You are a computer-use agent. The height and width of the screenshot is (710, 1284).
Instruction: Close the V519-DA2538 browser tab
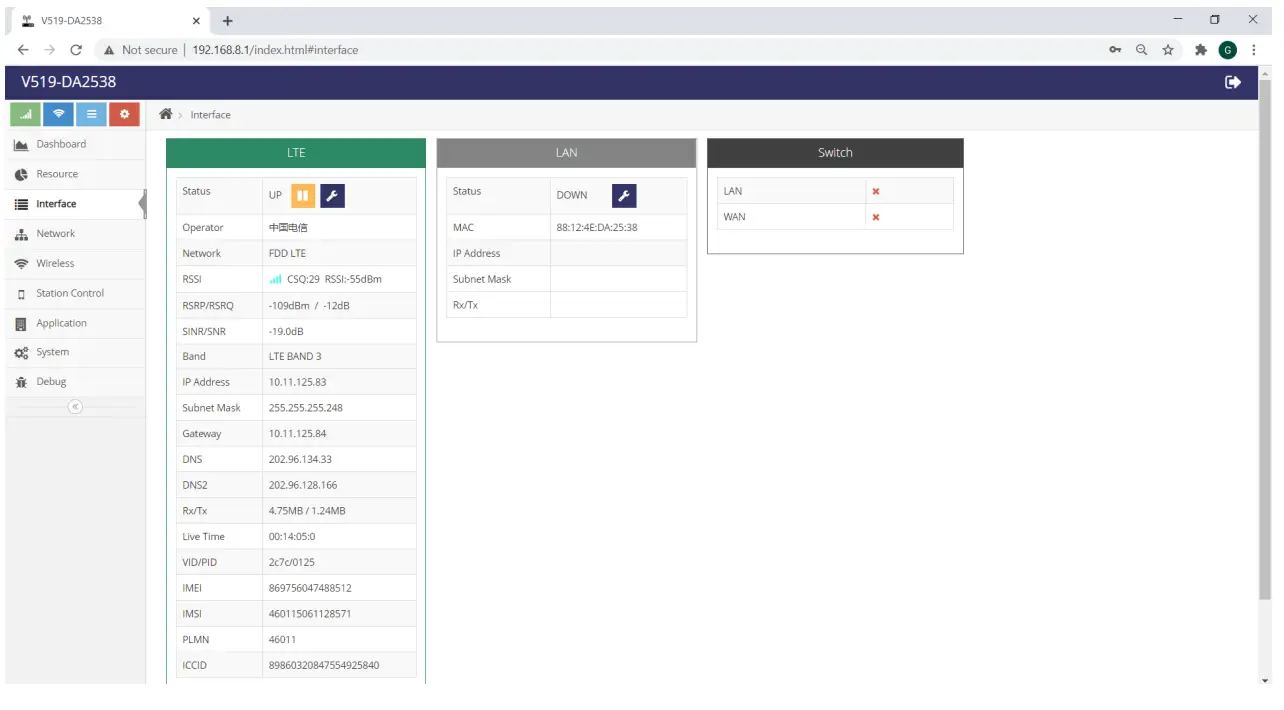tap(196, 20)
